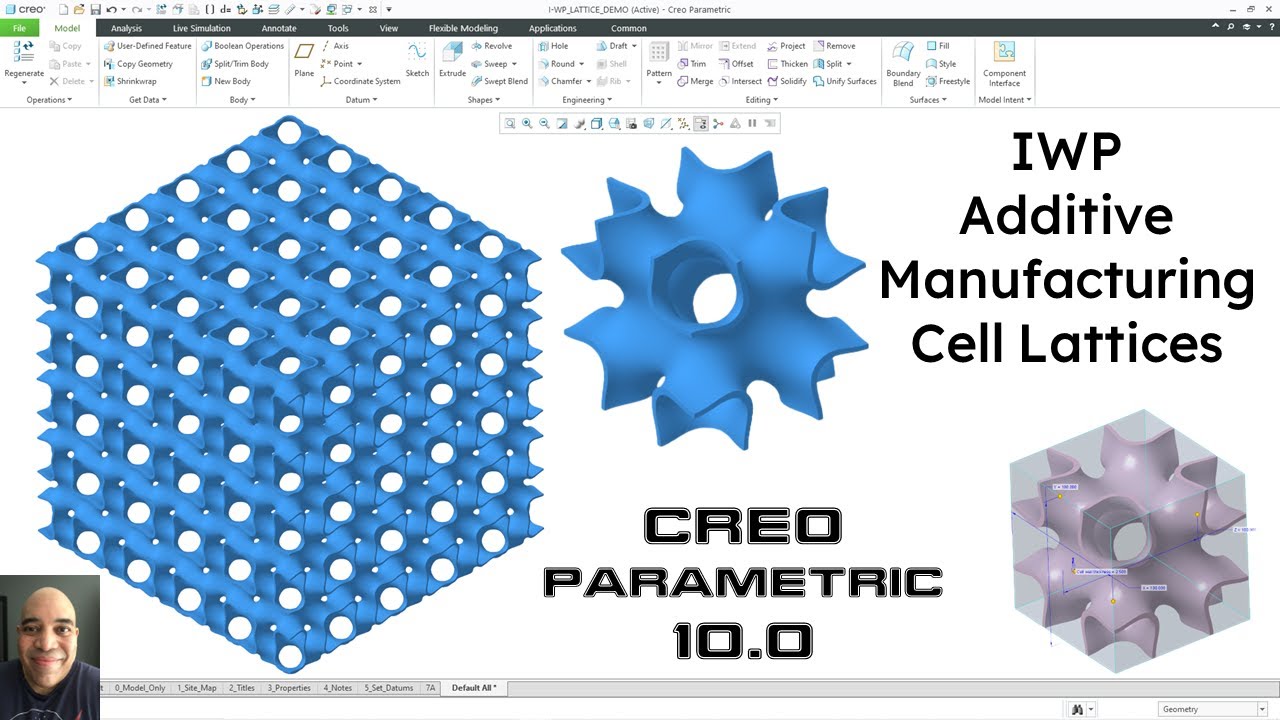Expand the Editing group
This screenshot has height=720, width=1280.
[x=762, y=100]
